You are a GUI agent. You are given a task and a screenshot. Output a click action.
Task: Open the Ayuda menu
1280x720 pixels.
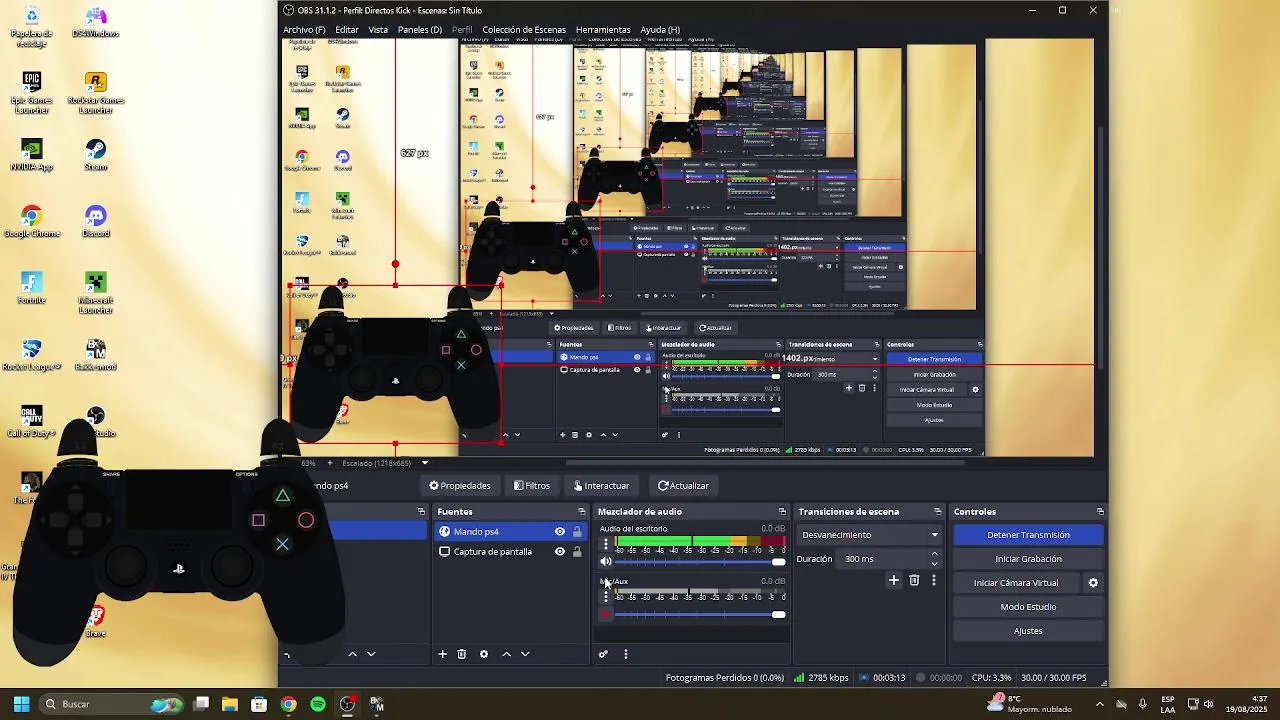point(660,30)
